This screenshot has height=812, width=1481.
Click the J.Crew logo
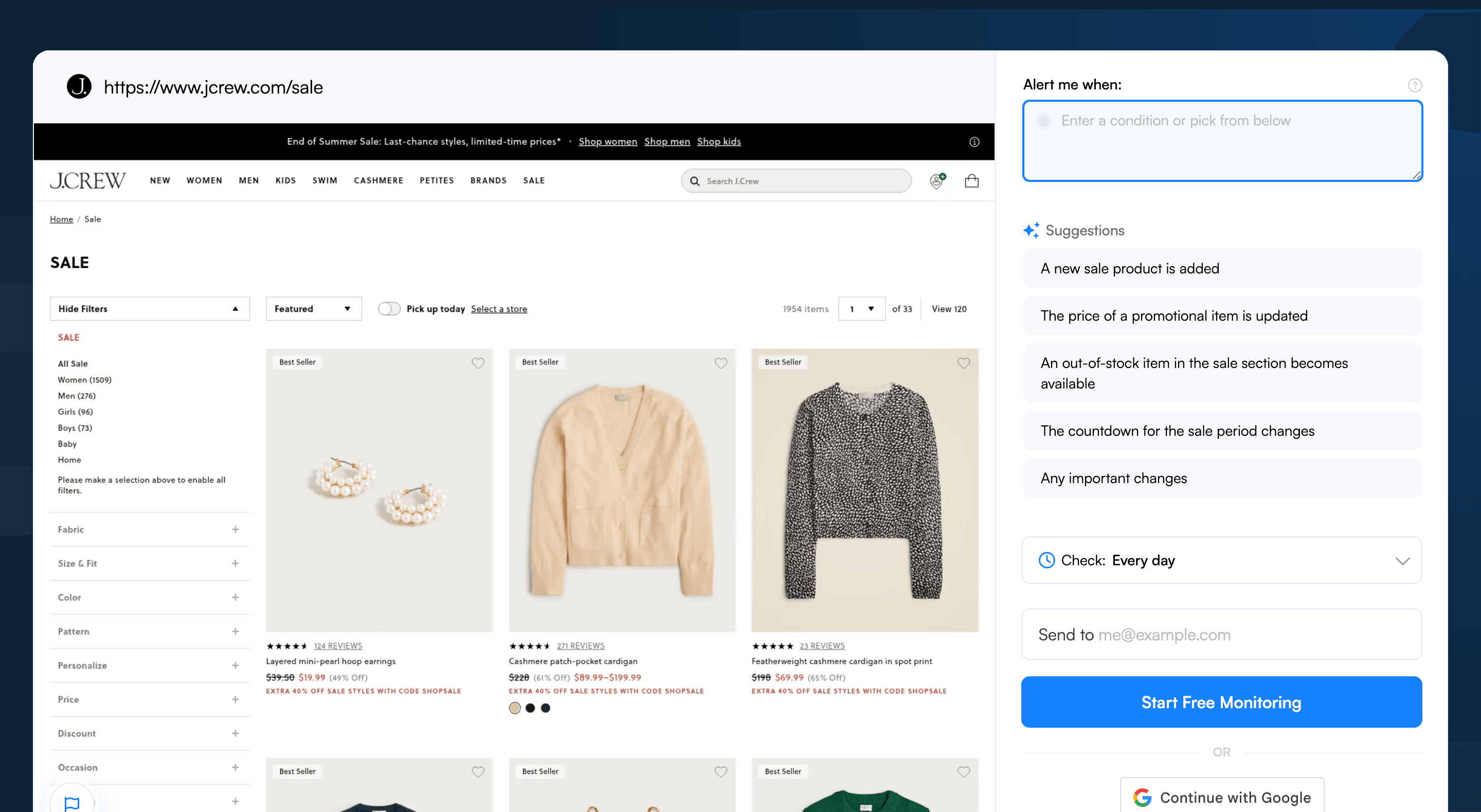click(x=87, y=180)
